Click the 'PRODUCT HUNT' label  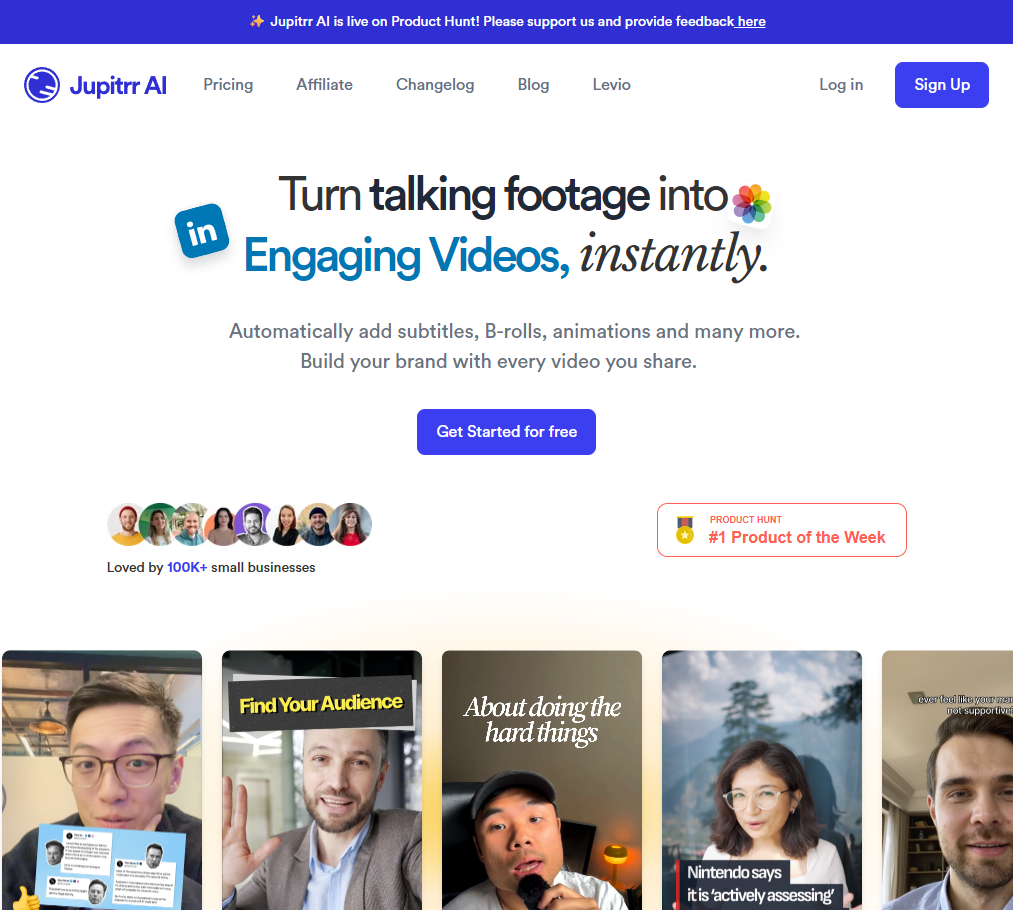point(746,519)
